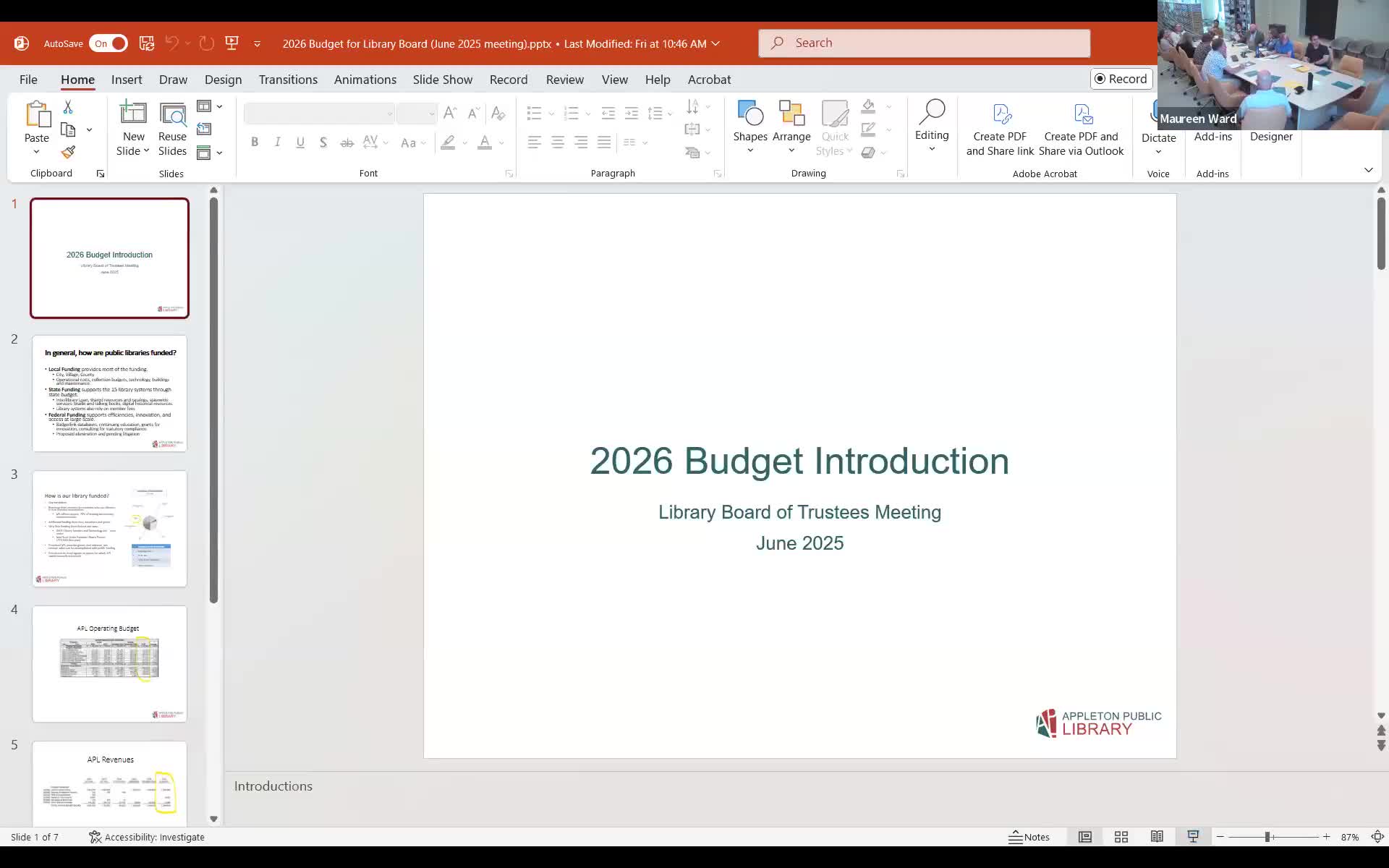Click Create PDF and Share link
The image size is (1389, 868).
pos(1000,129)
